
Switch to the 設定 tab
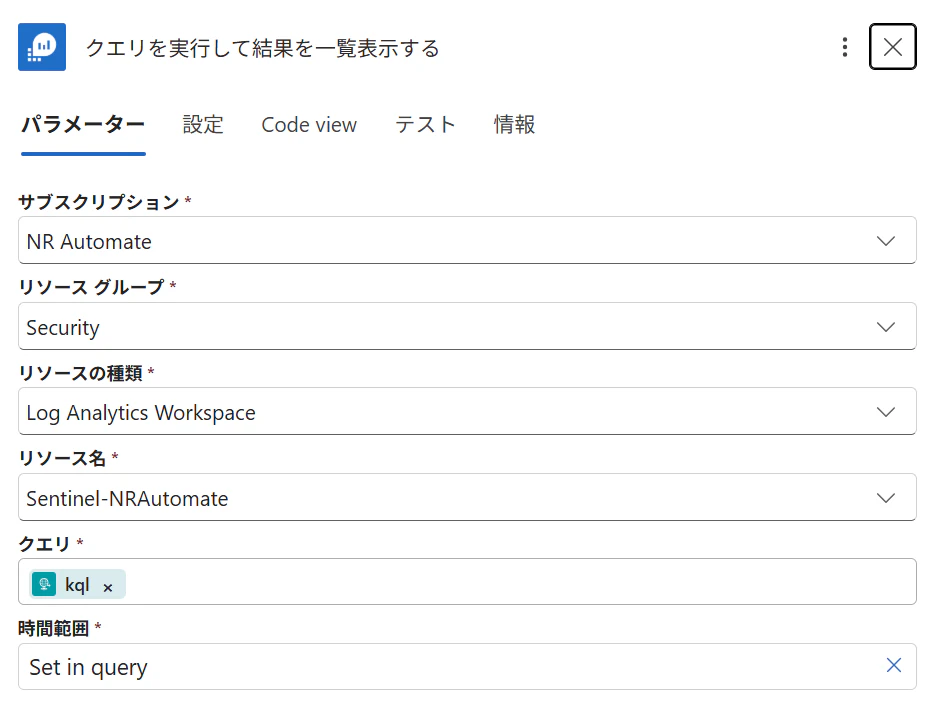point(203,125)
